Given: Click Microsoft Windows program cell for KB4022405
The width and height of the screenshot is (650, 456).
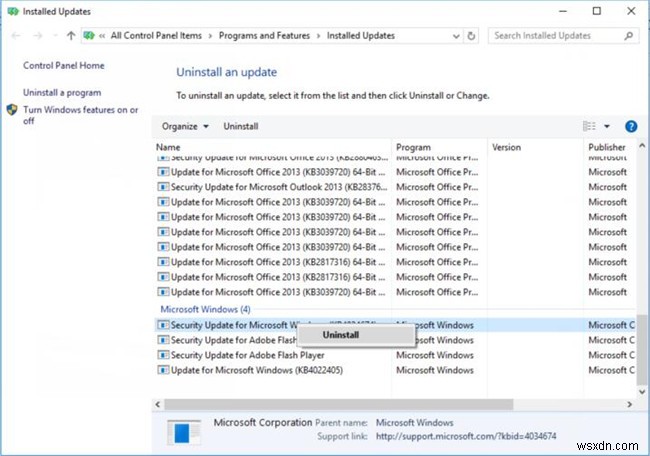Looking at the screenshot, I should (x=434, y=370).
